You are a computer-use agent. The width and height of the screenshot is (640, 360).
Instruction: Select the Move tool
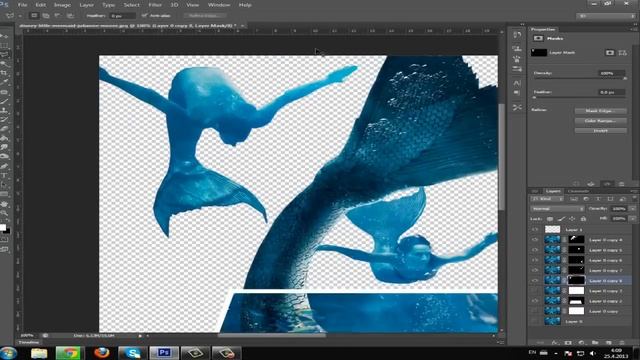[x=4, y=36]
